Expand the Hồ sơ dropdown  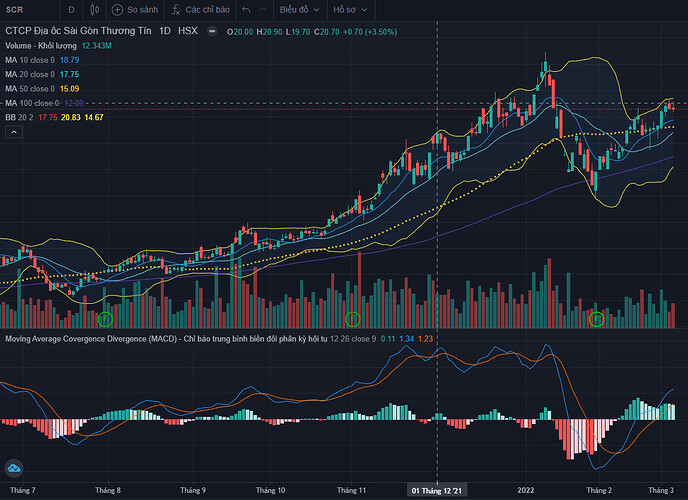click(x=350, y=10)
